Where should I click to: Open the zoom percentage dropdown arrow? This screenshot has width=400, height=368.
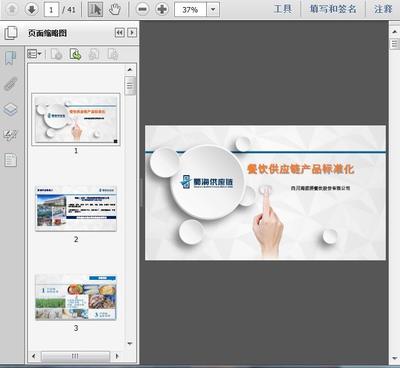213,10
